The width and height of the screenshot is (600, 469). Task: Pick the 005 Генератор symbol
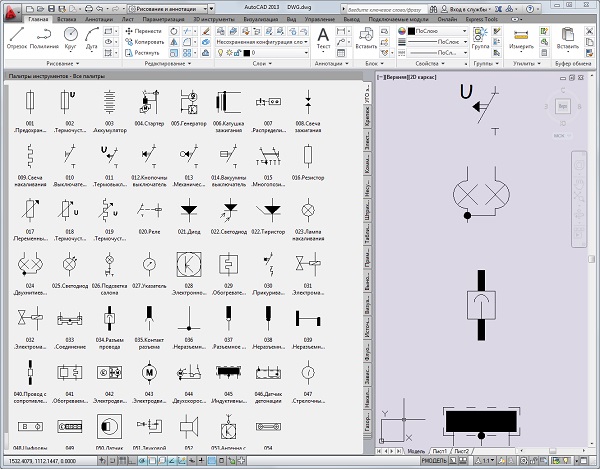[x=187, y=102]
